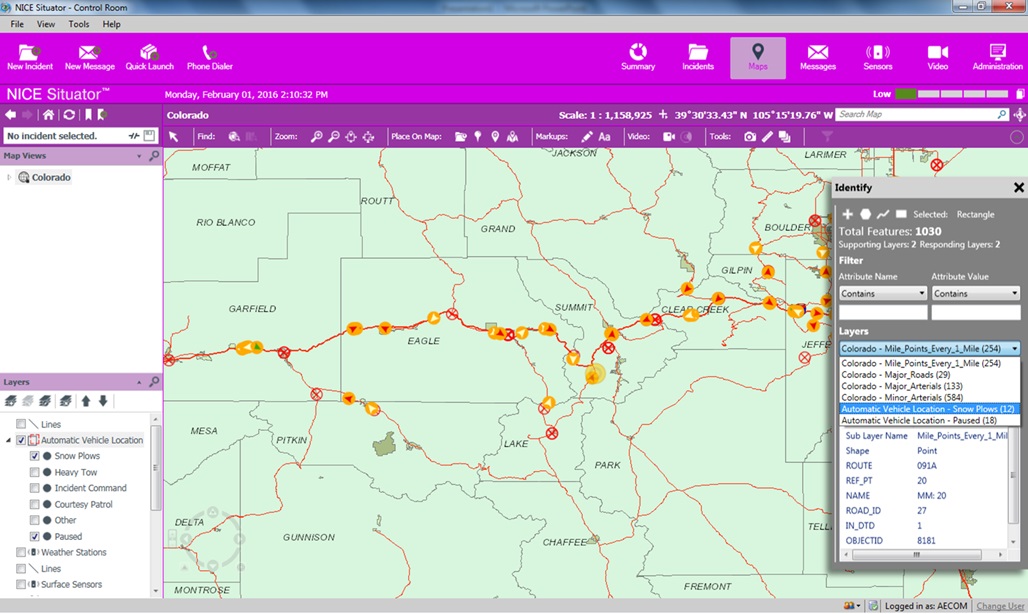Close the Identify panel

click(x=1019, y=187)
